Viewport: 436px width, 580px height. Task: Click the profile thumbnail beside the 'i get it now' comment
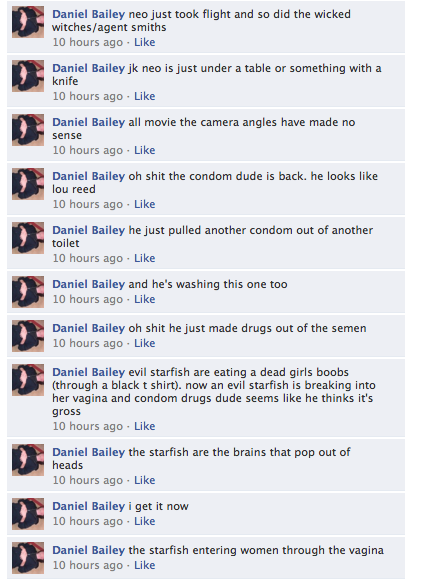(28, 514)
